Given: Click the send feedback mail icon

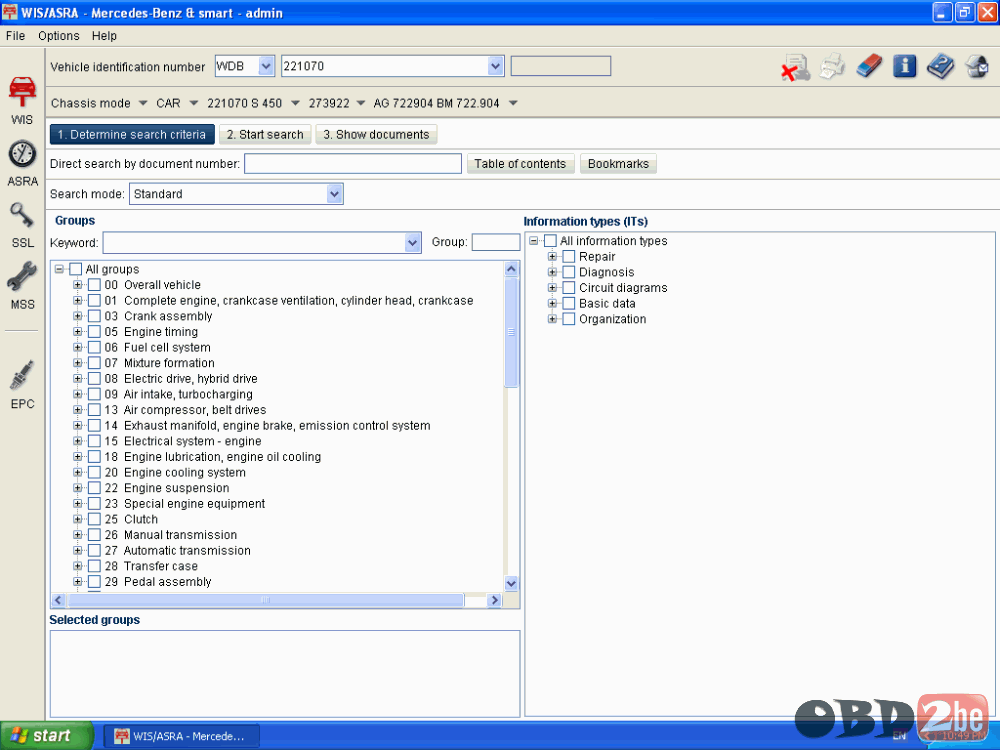Looking at the screenshot, I should (976, 66).
